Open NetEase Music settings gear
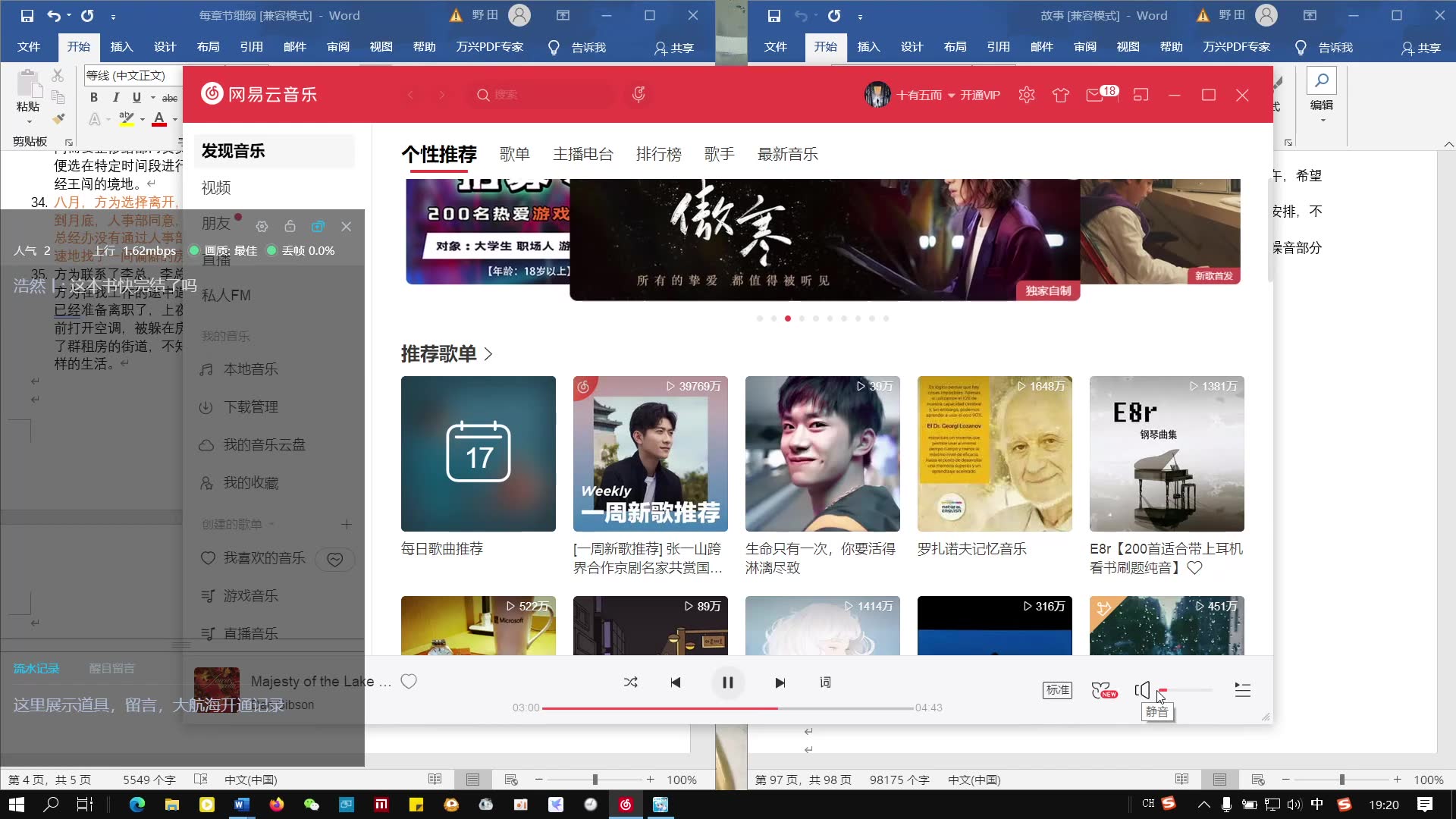This screenshot has height=819, width=1456. (x=1027, y=96)
